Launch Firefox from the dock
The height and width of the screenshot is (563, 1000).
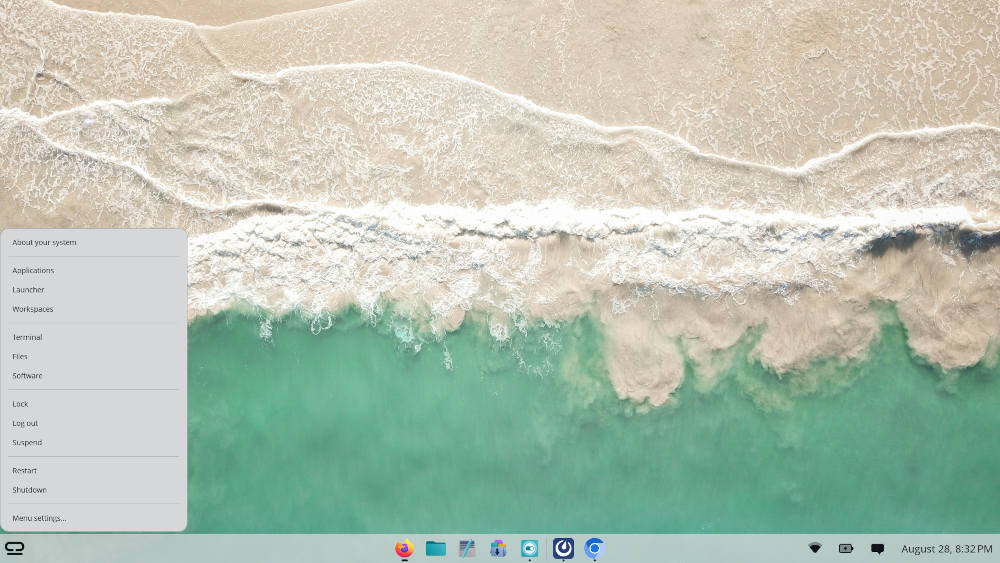[x=404, y=548]
